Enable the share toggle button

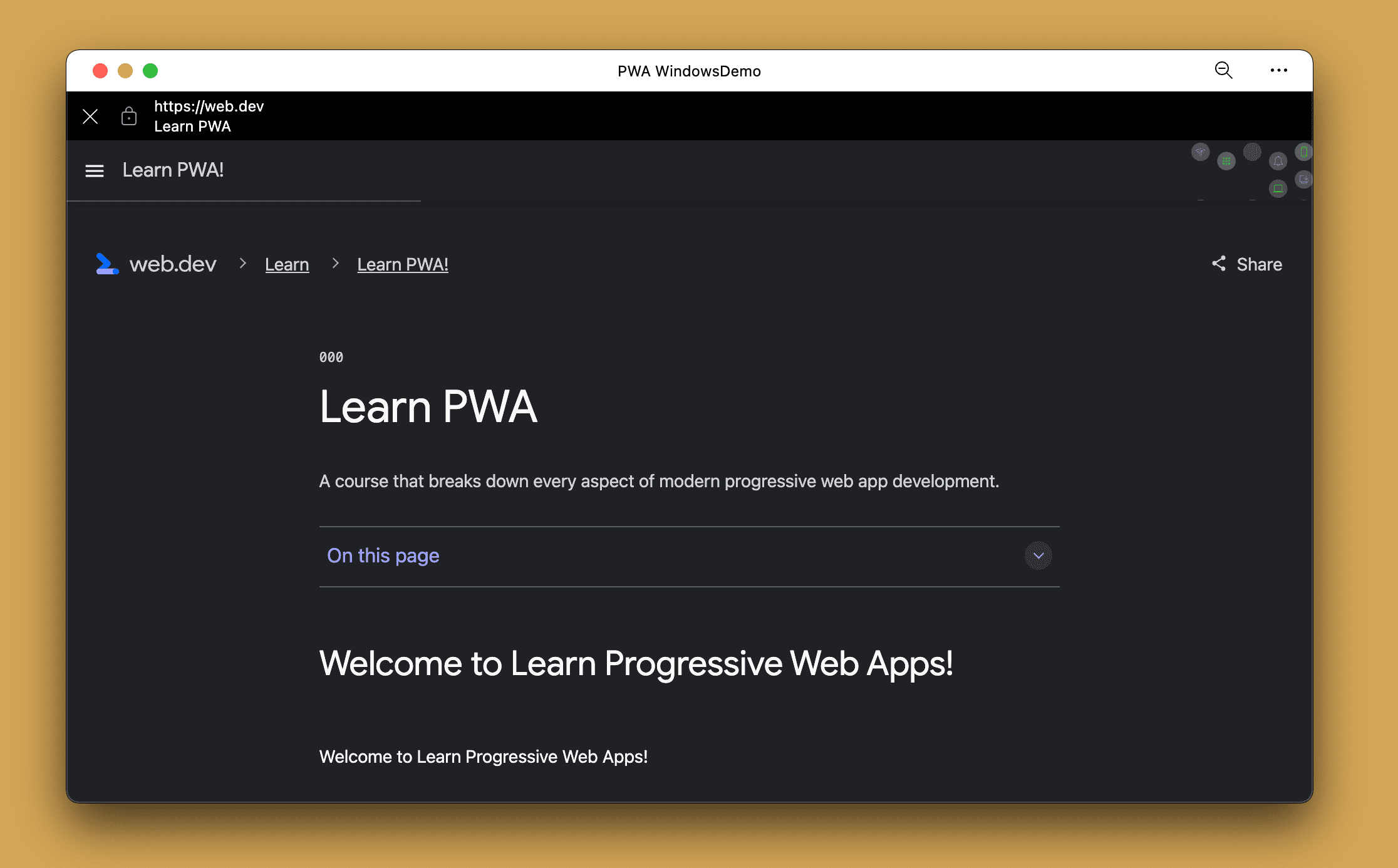pyautogui.click(x=1246, y=264)
